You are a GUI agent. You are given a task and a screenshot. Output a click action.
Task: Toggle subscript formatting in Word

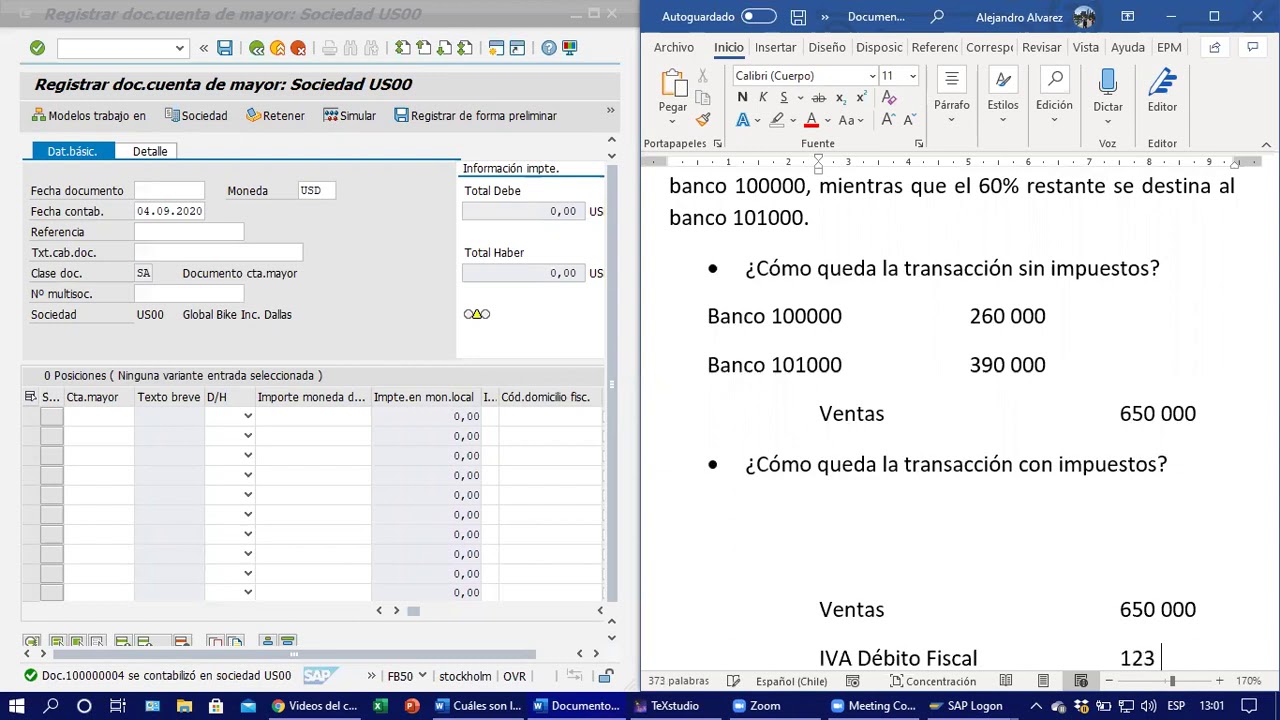840,98
